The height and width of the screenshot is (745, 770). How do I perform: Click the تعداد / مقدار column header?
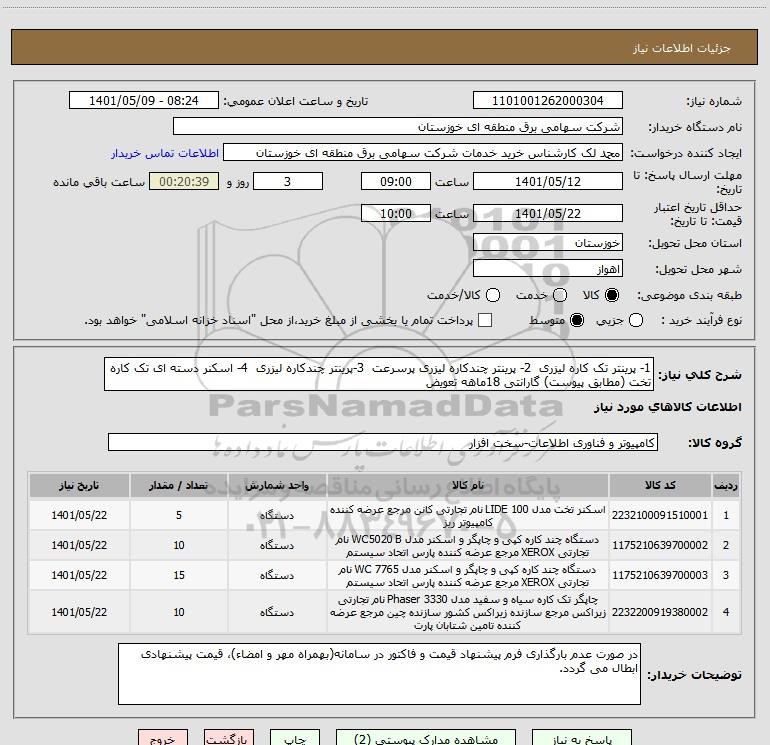179,486
